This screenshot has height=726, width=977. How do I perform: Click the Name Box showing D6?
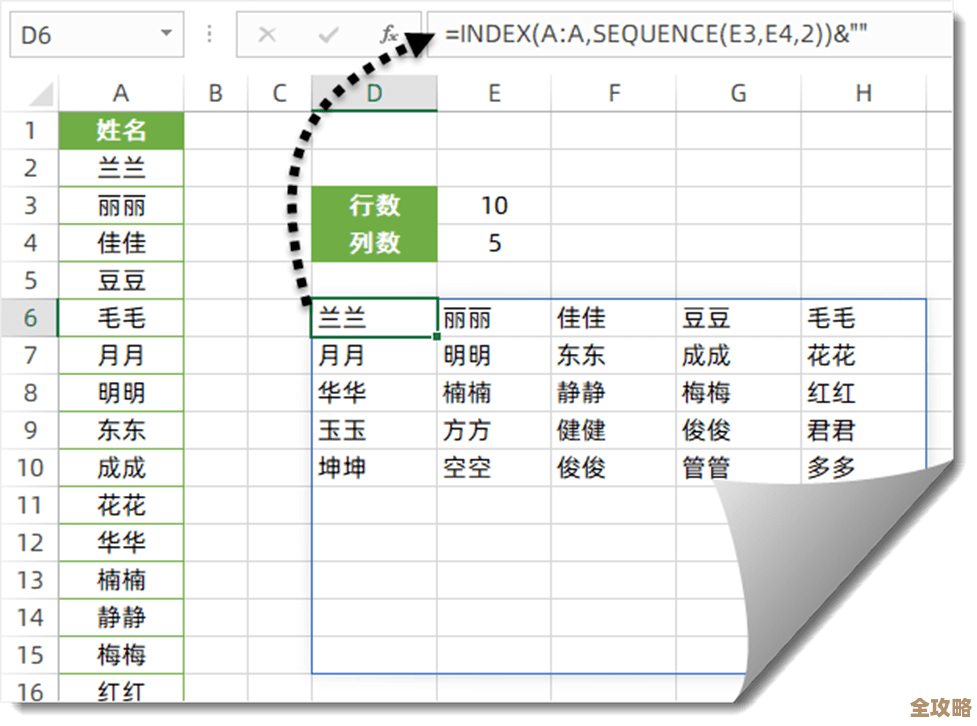(80, 35)
